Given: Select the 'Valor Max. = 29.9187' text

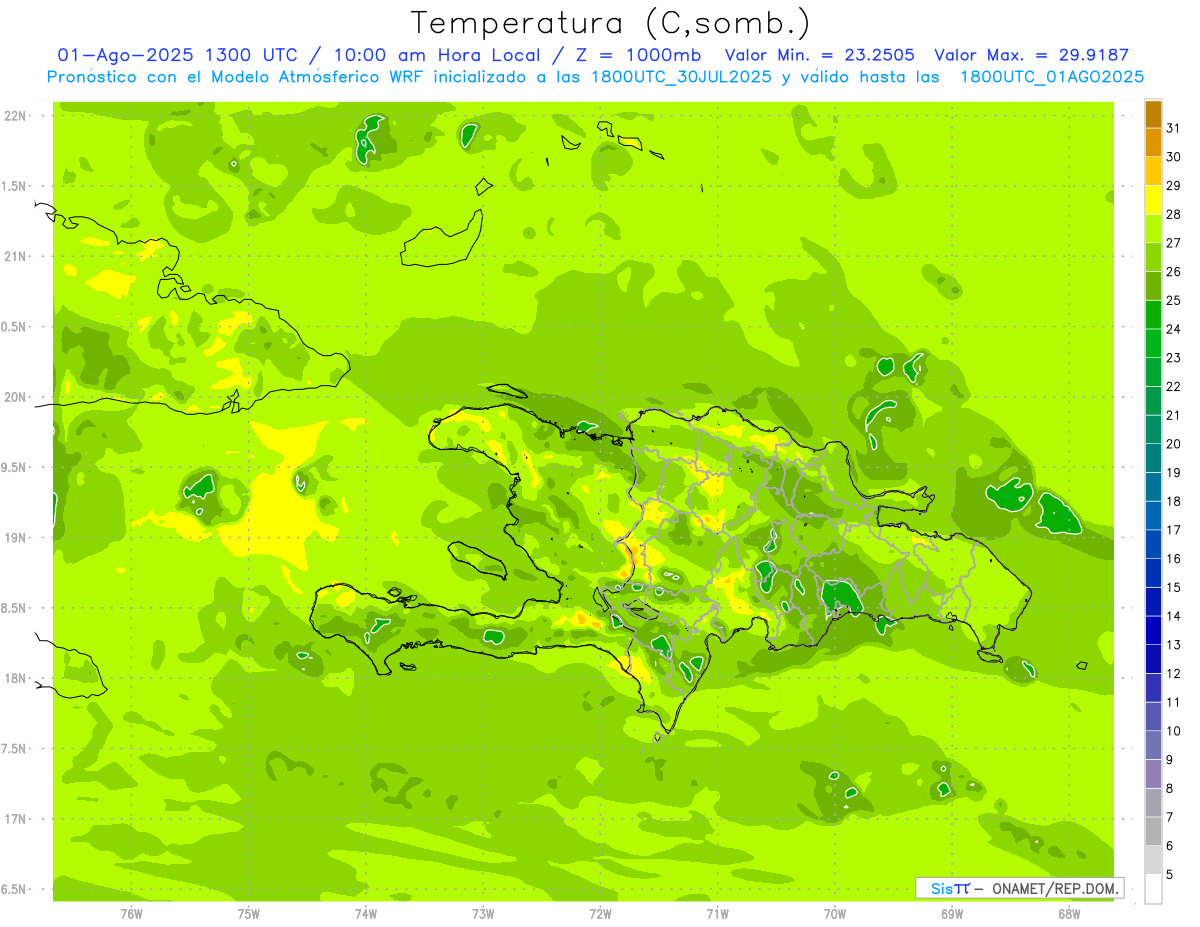Looking at the screenshot, I should click(x=1031, y=55).
